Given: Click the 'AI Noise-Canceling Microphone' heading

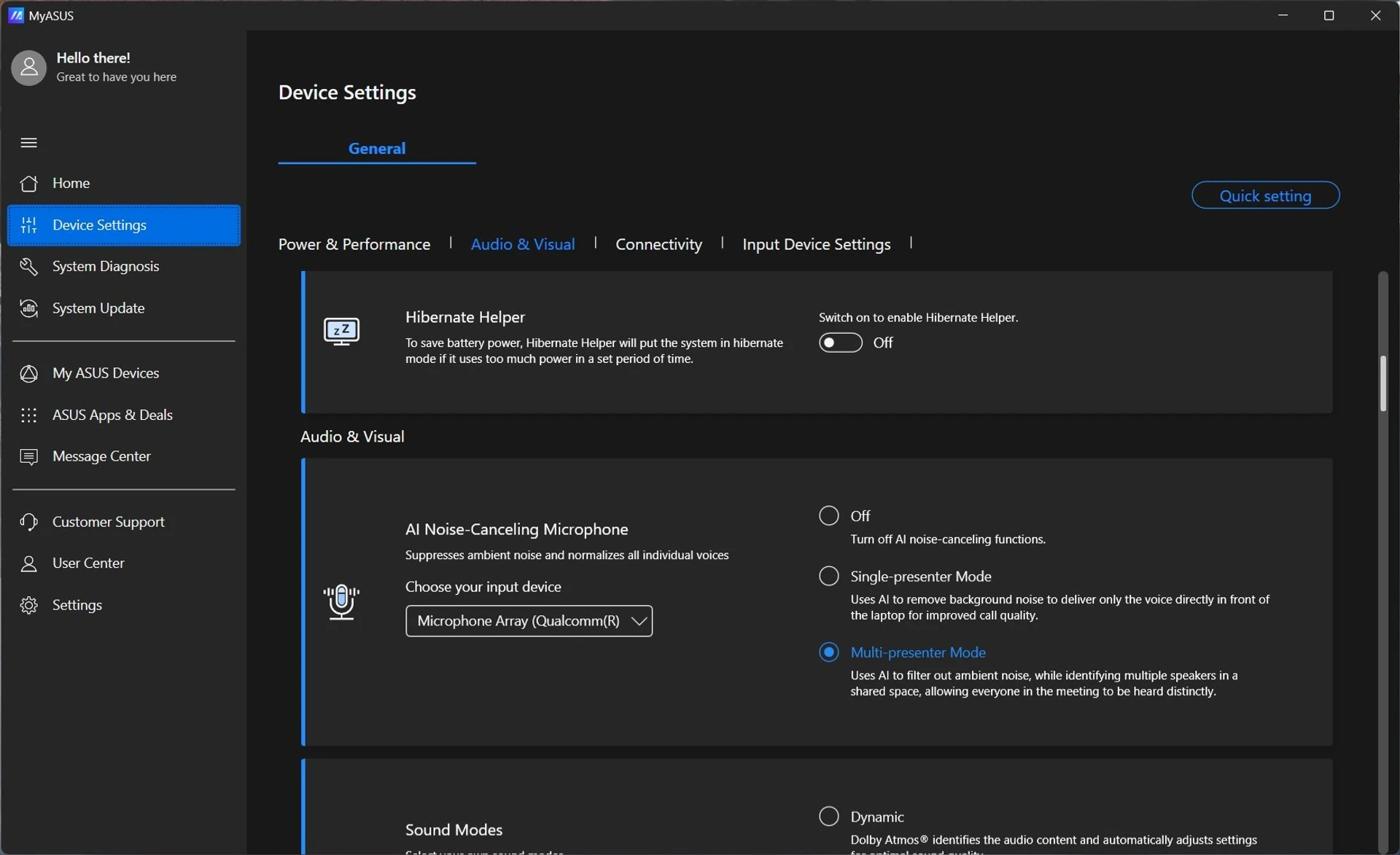Looking at the screenshot, I should coord(516,529).
